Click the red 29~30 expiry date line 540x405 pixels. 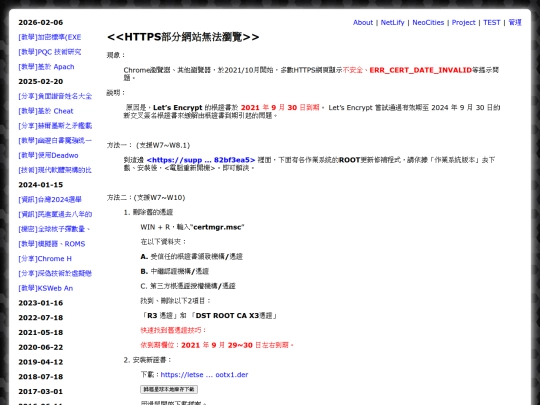[217, 345]
